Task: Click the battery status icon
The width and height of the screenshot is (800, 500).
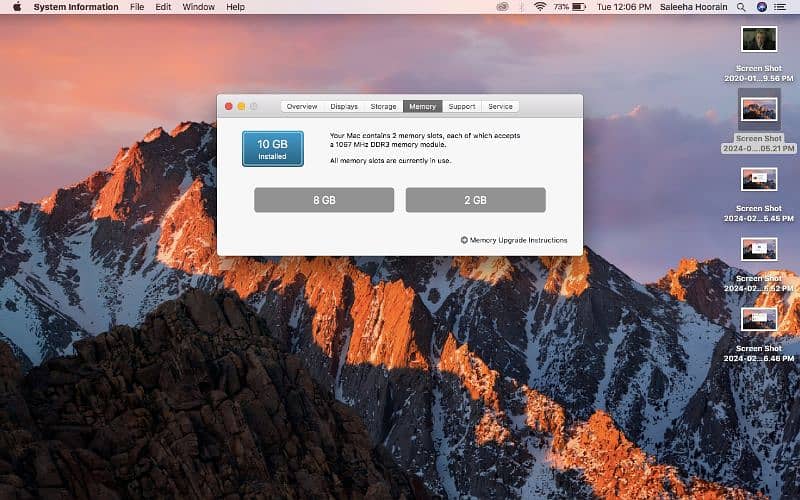Action: (x=581, y=7)
